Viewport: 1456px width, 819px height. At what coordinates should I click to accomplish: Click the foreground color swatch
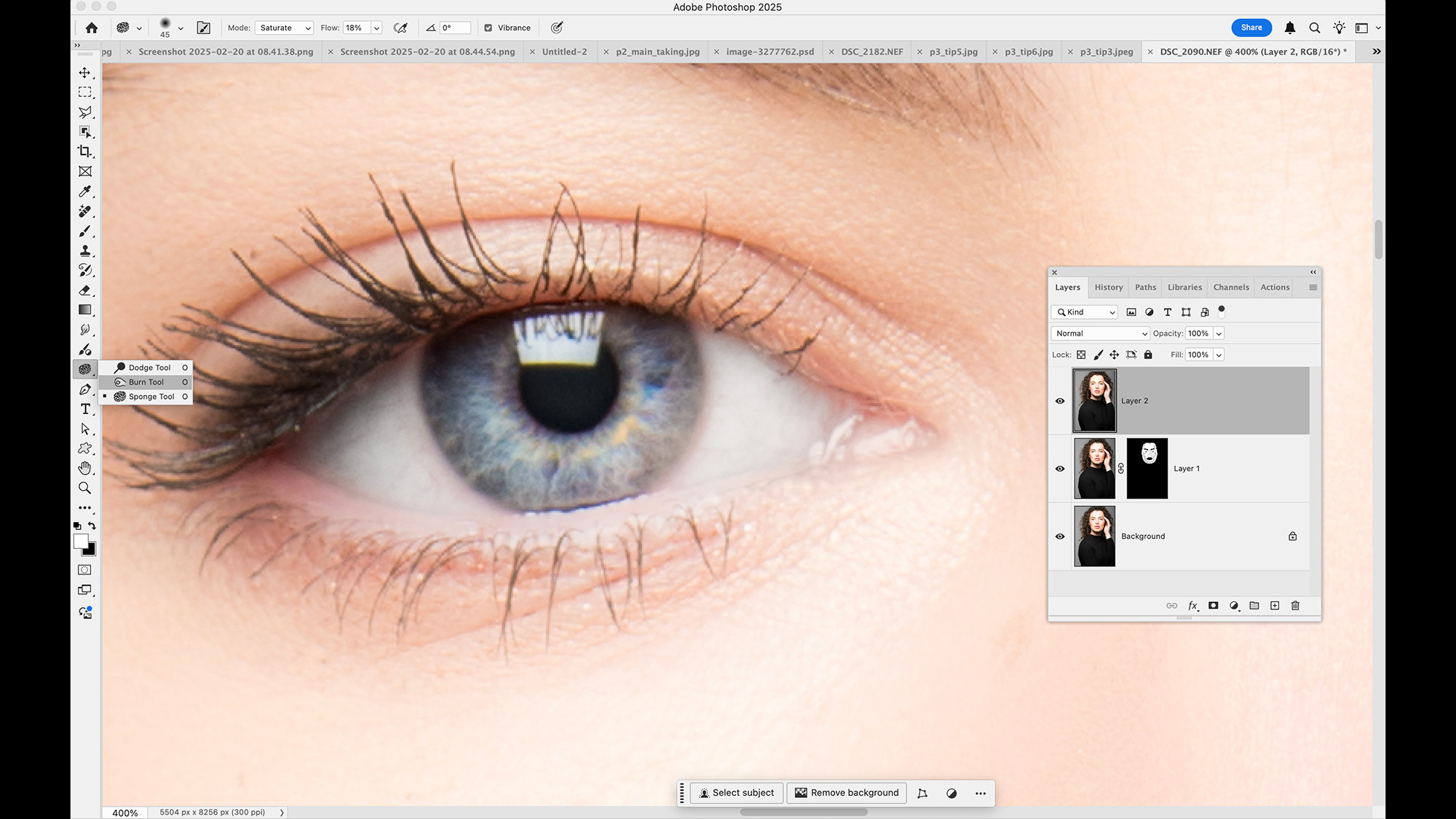[81, 542]
